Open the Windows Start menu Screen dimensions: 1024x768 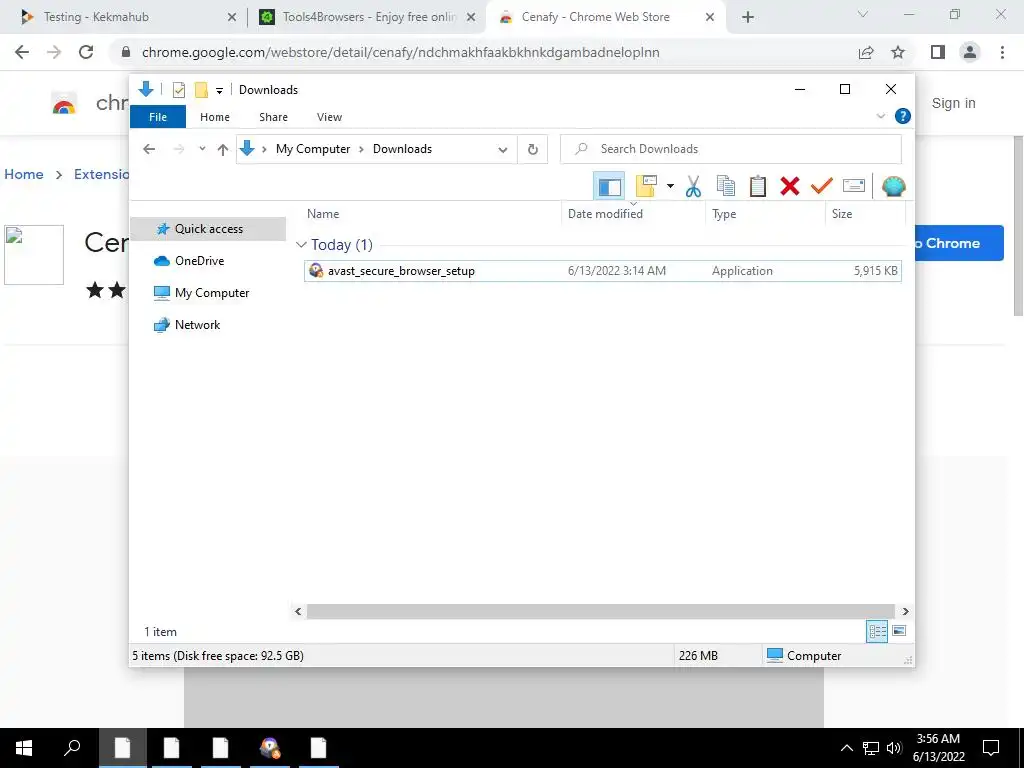[x=24, y=748]
